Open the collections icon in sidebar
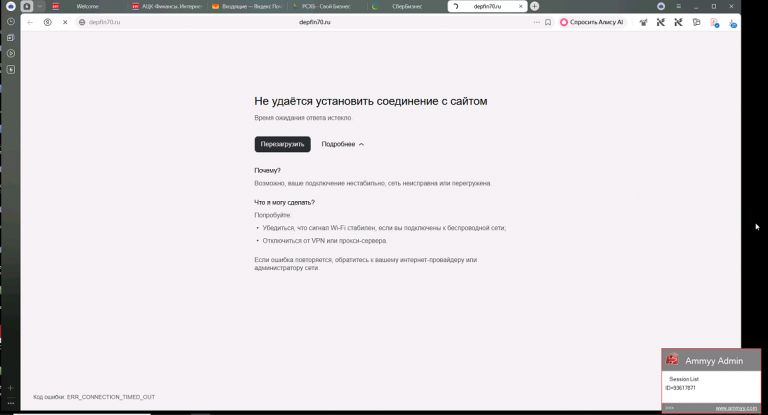This screenshot has width=768, height=415. click(11, 37)
